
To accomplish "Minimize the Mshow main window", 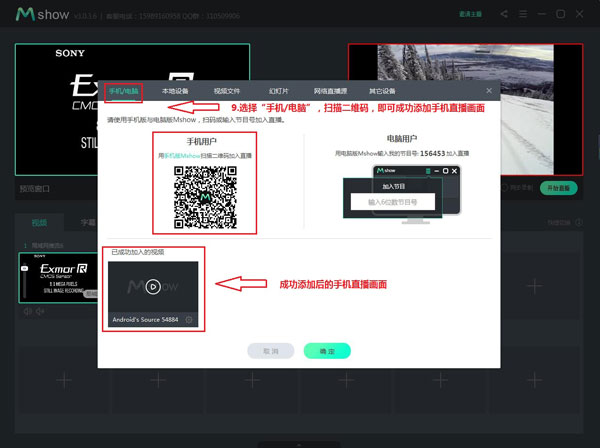I will tap(542, 14).
